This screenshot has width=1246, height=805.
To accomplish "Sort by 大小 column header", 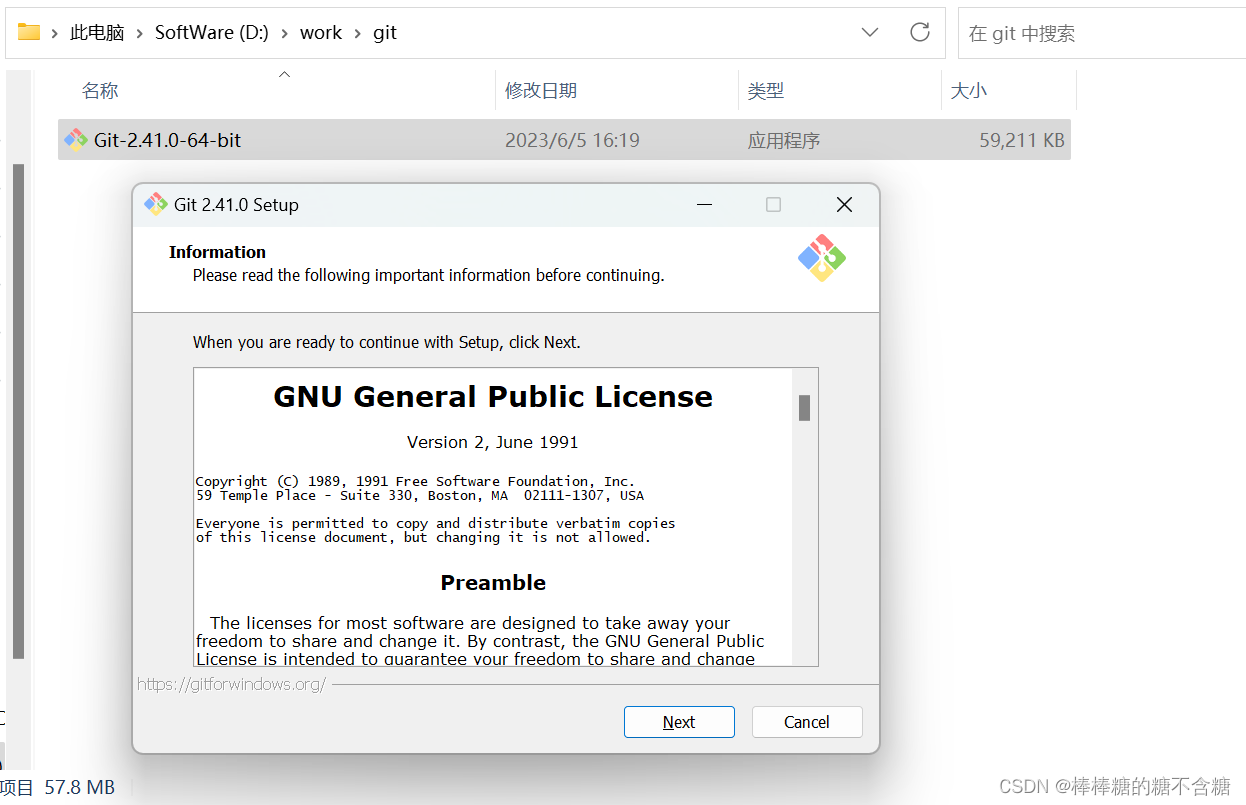I will coord(968,91).
